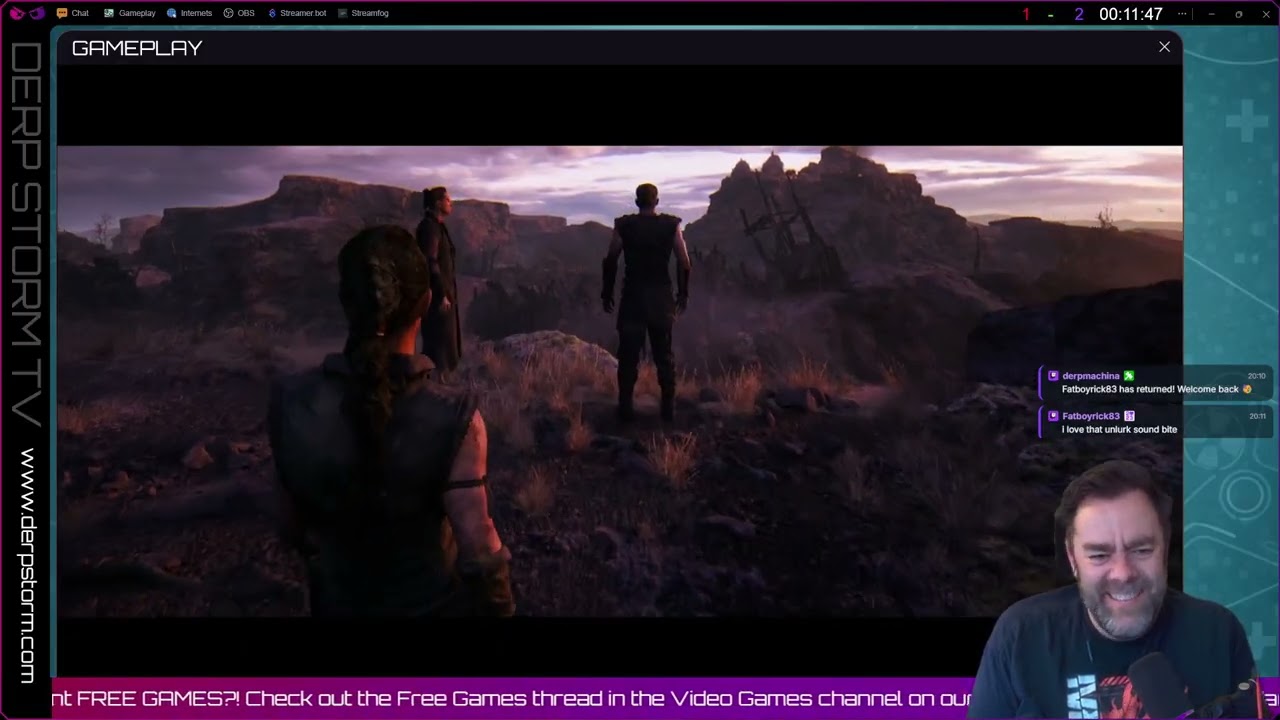Screen dimensions: 1280x720
Task: Click the purple eye logo icon
Action: [x=37, y=13]
